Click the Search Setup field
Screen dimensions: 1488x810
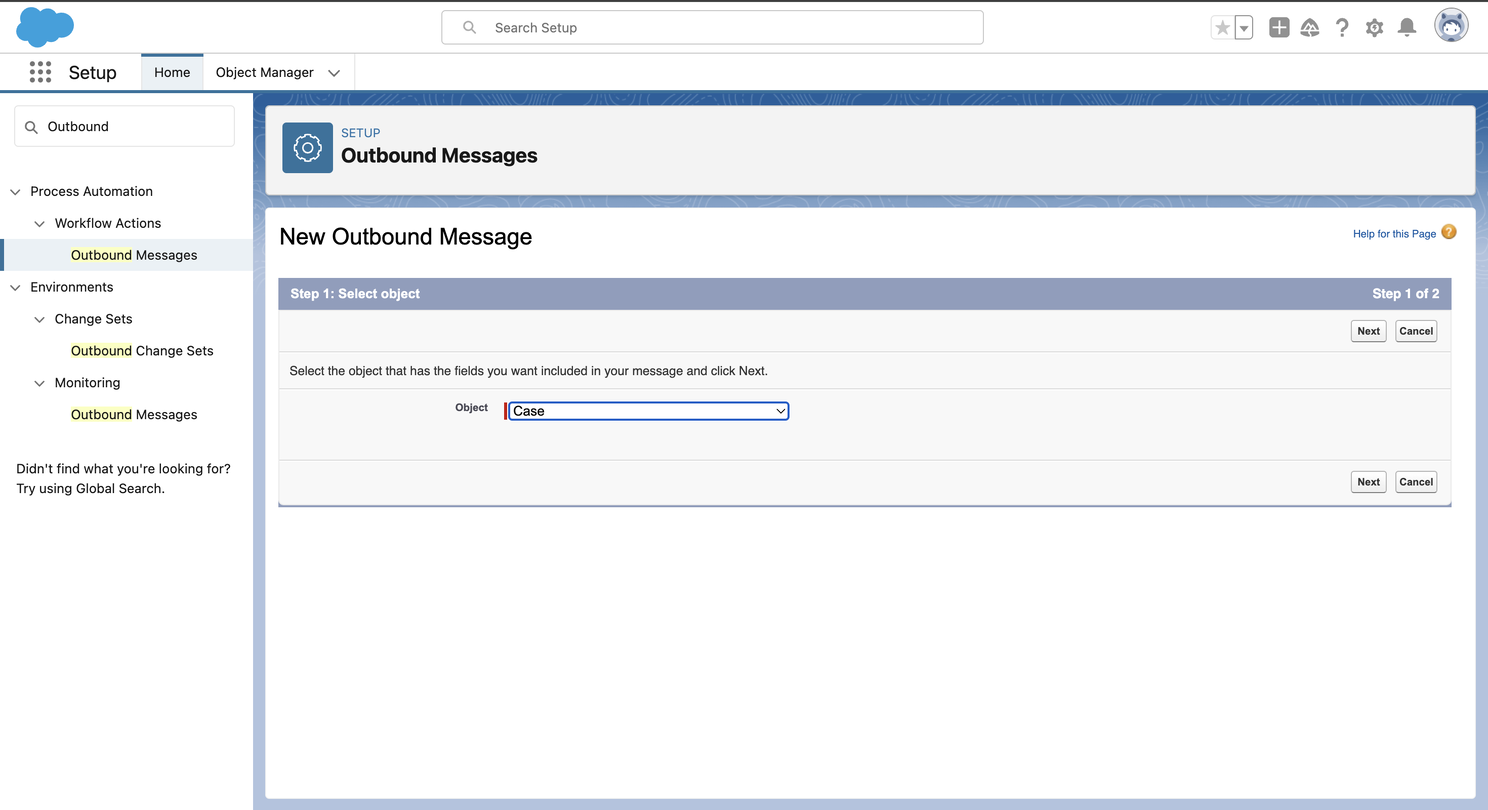tap(712, 28)
